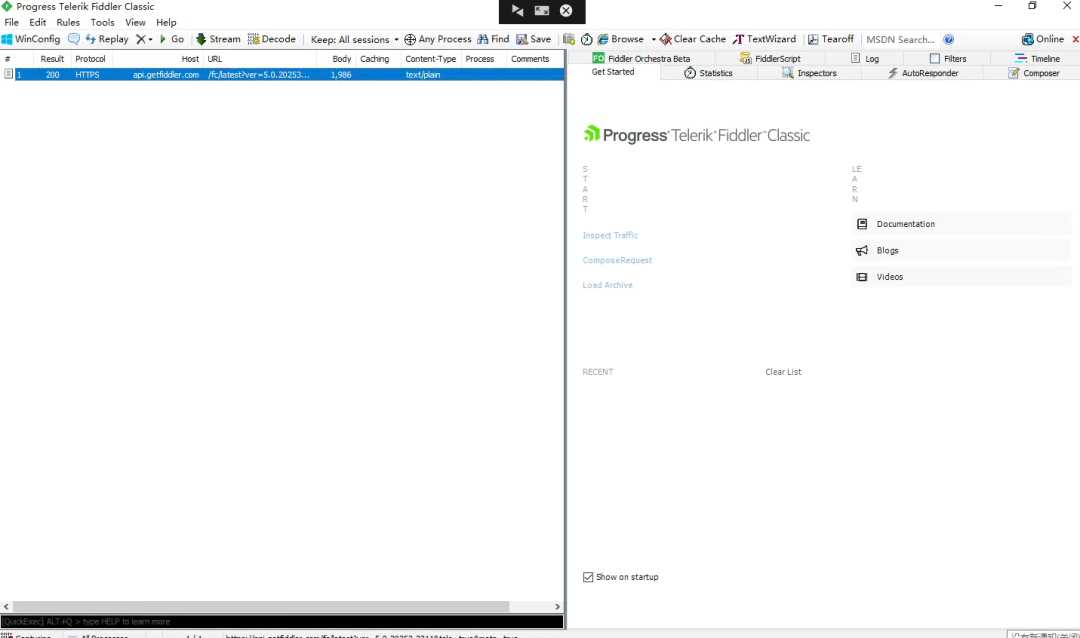This screenshot has width=1080, height=638.
Task: Click Tearoff to detach inspectors
Action: [x=831, y=39]
